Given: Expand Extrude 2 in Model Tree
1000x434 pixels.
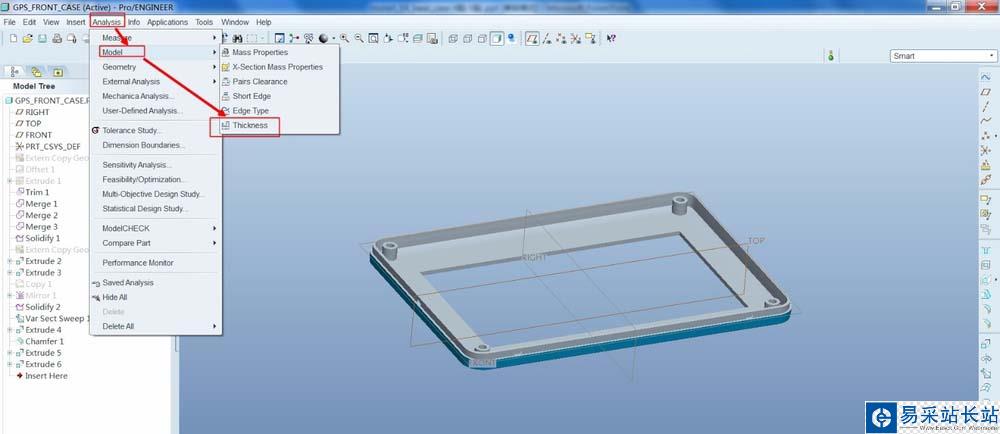Looking at the screenshot, I should tap(10, 261).
